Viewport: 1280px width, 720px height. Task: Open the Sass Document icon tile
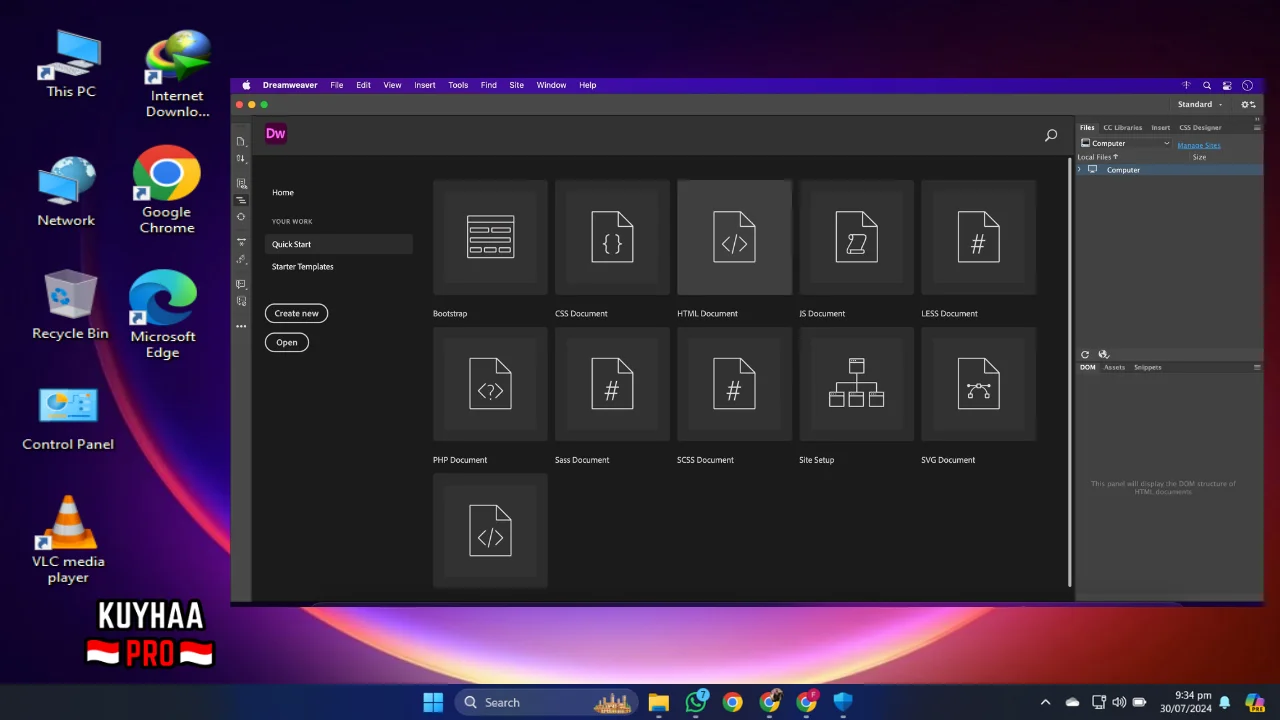tap(612, 384)
